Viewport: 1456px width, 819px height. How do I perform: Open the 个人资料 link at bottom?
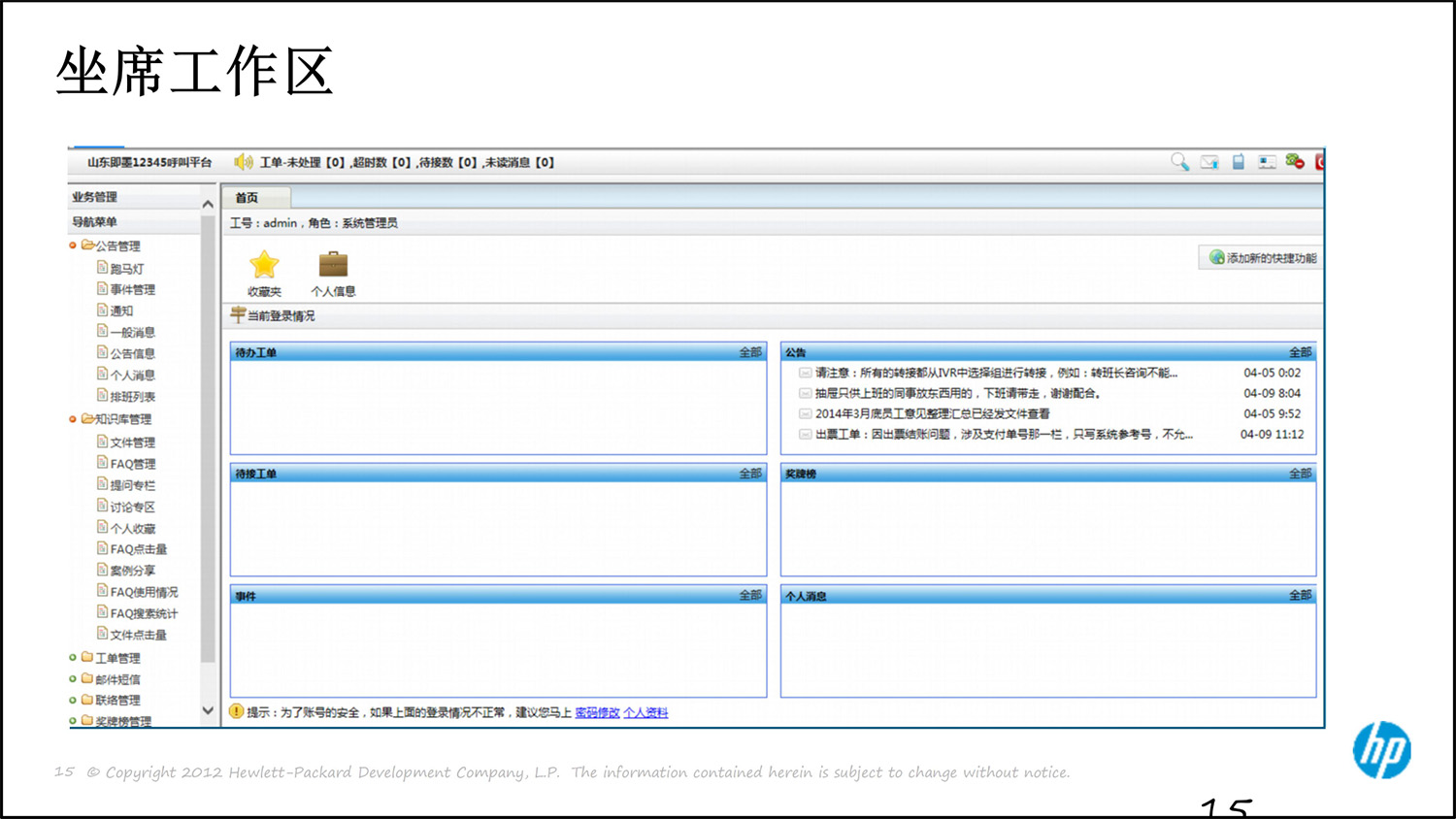(x=645, y=712)
